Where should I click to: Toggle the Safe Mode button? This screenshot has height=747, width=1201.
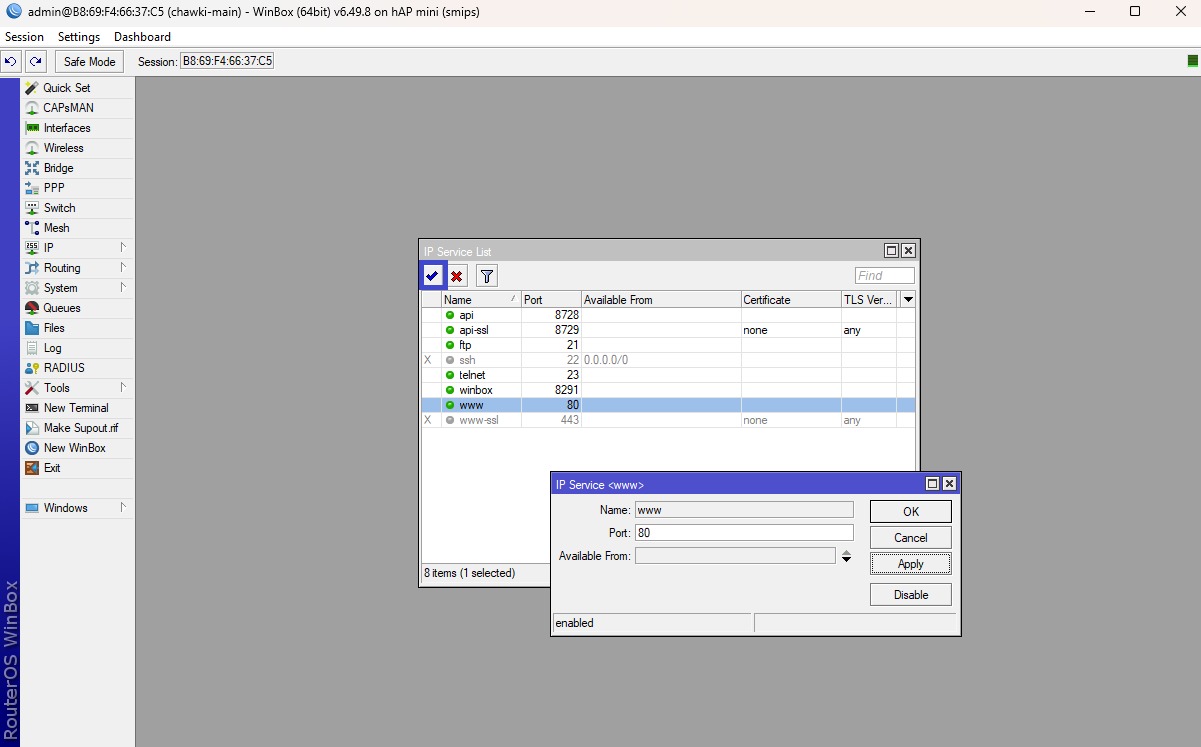[x=89, y=61]
